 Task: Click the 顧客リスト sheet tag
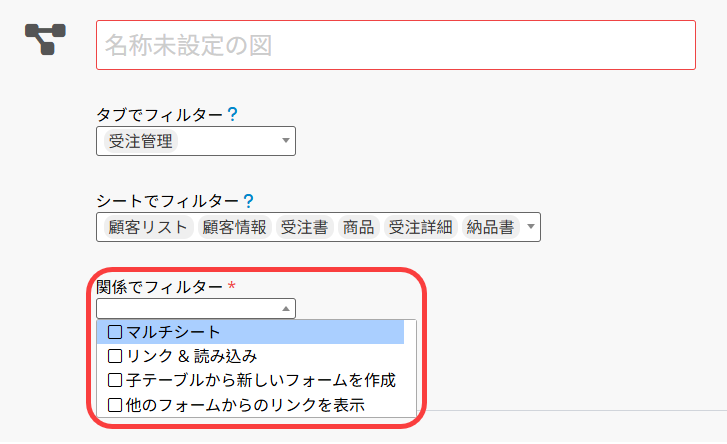147,227
